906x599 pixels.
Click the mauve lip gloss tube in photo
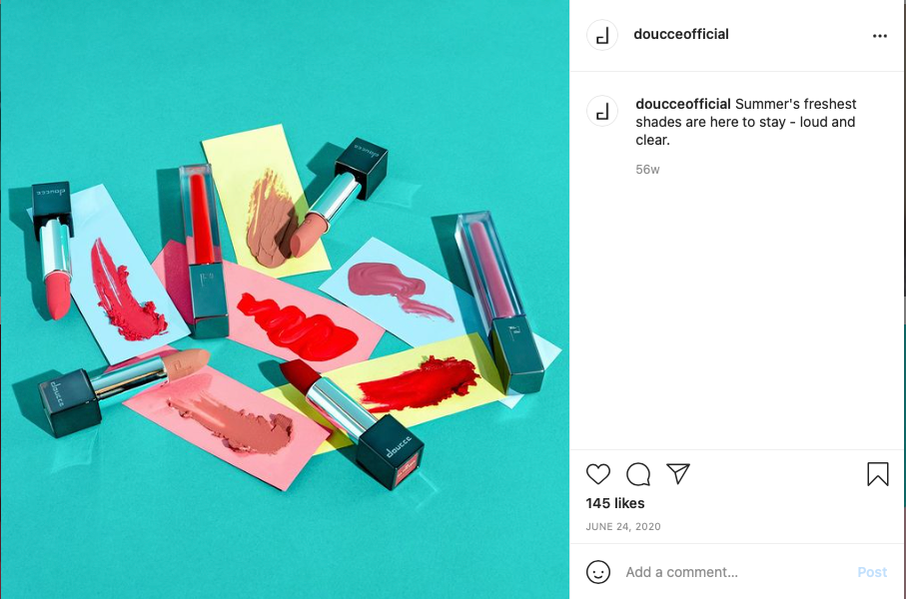500,302
